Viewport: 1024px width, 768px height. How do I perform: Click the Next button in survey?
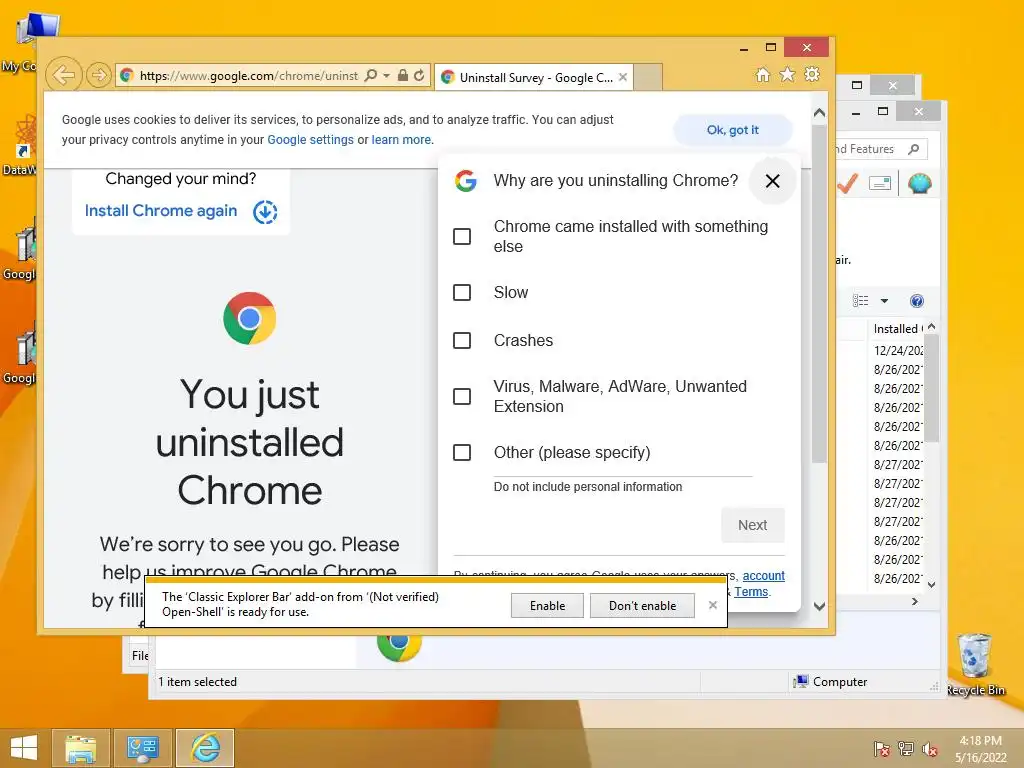(x=752, y=525)
